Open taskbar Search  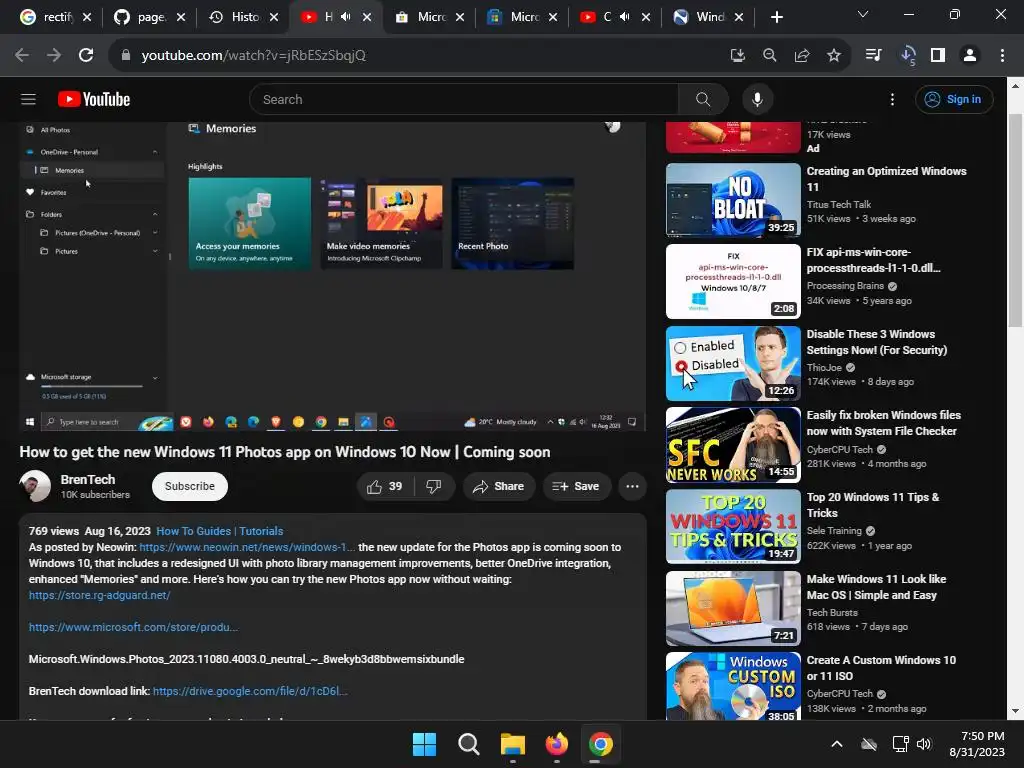click(x=468, y=744)
